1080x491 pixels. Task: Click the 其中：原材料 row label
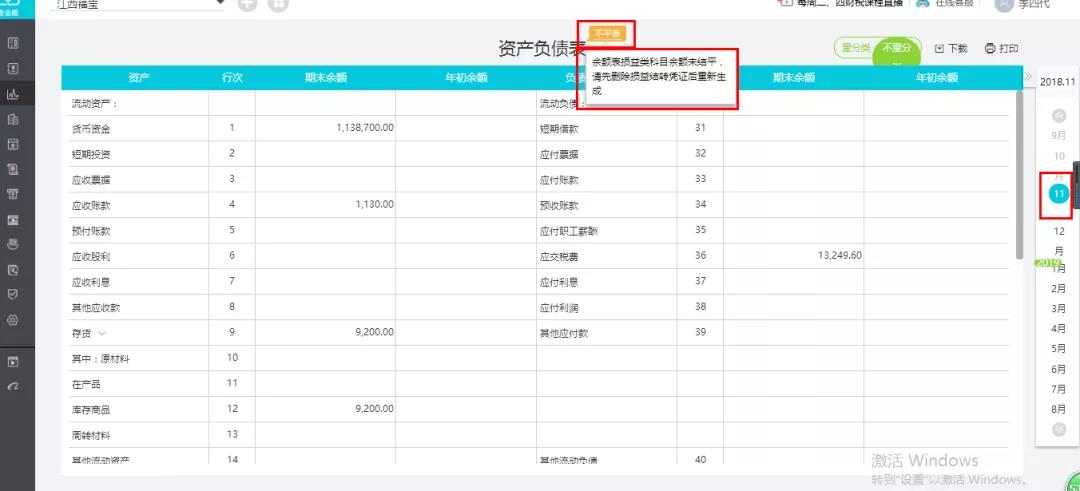[x=101, y=359]
